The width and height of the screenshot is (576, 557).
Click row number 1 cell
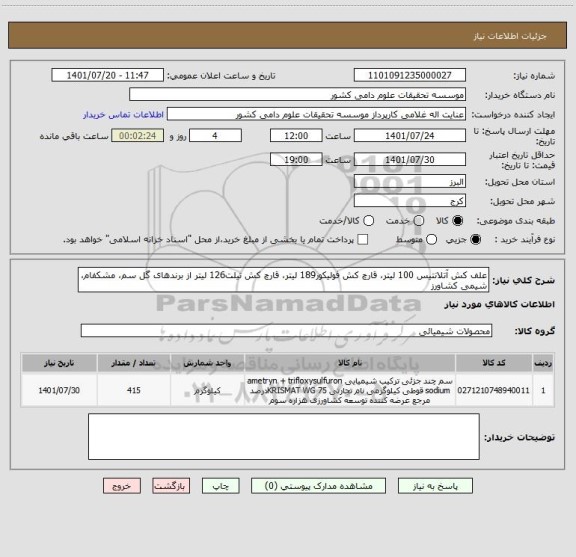543,390
